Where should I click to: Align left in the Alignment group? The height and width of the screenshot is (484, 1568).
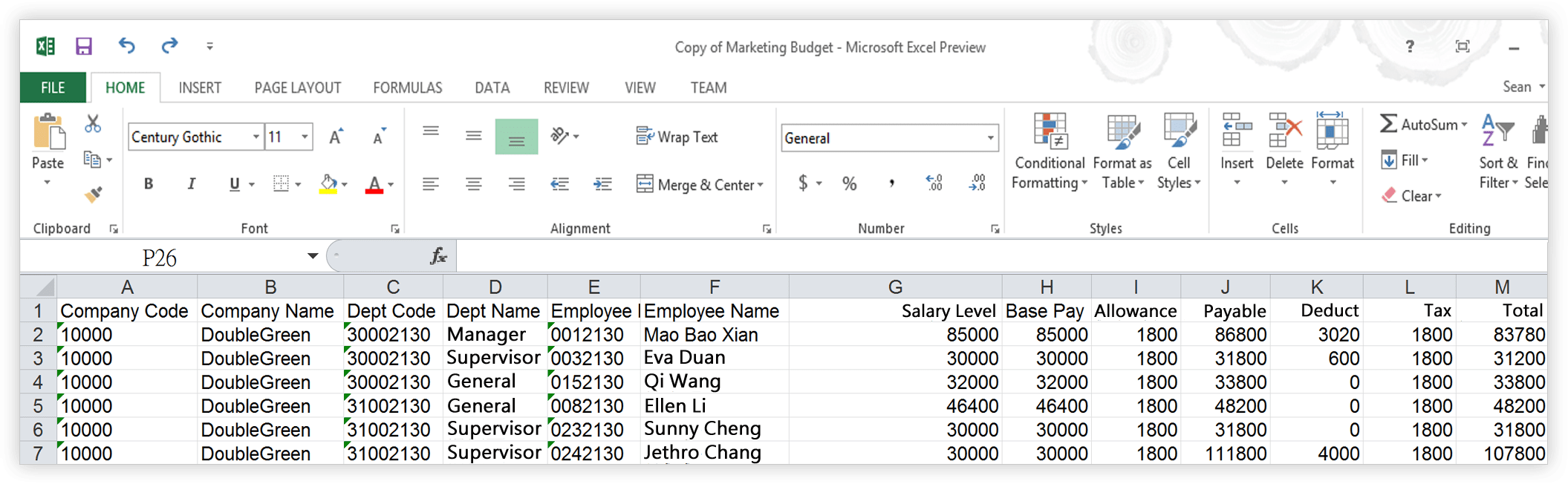click(430, 184)
